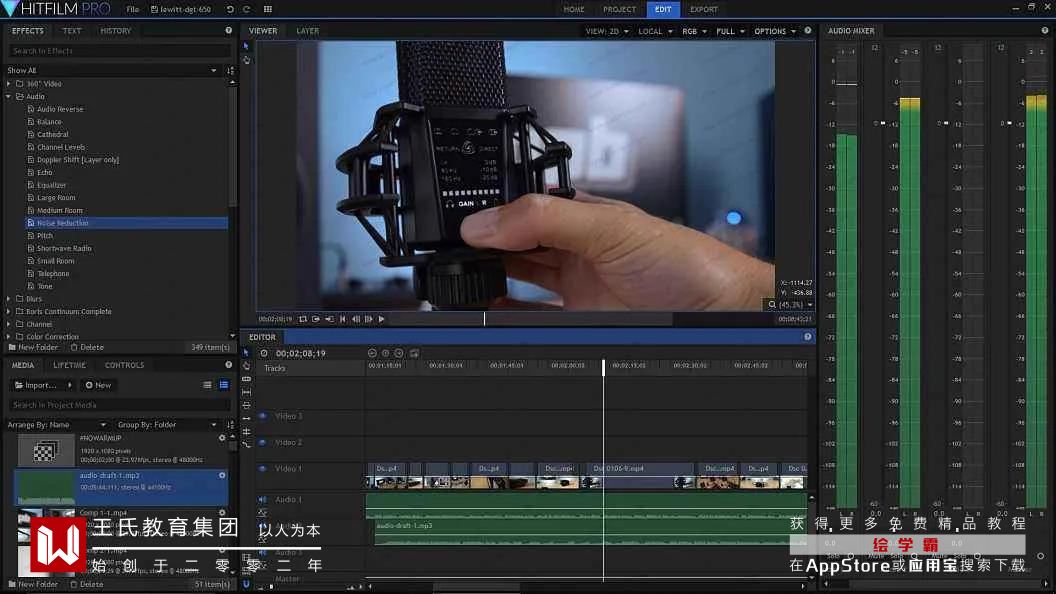Toggle timeline snapping icon
1056x594 pixels.
click(x=246, y=584)
